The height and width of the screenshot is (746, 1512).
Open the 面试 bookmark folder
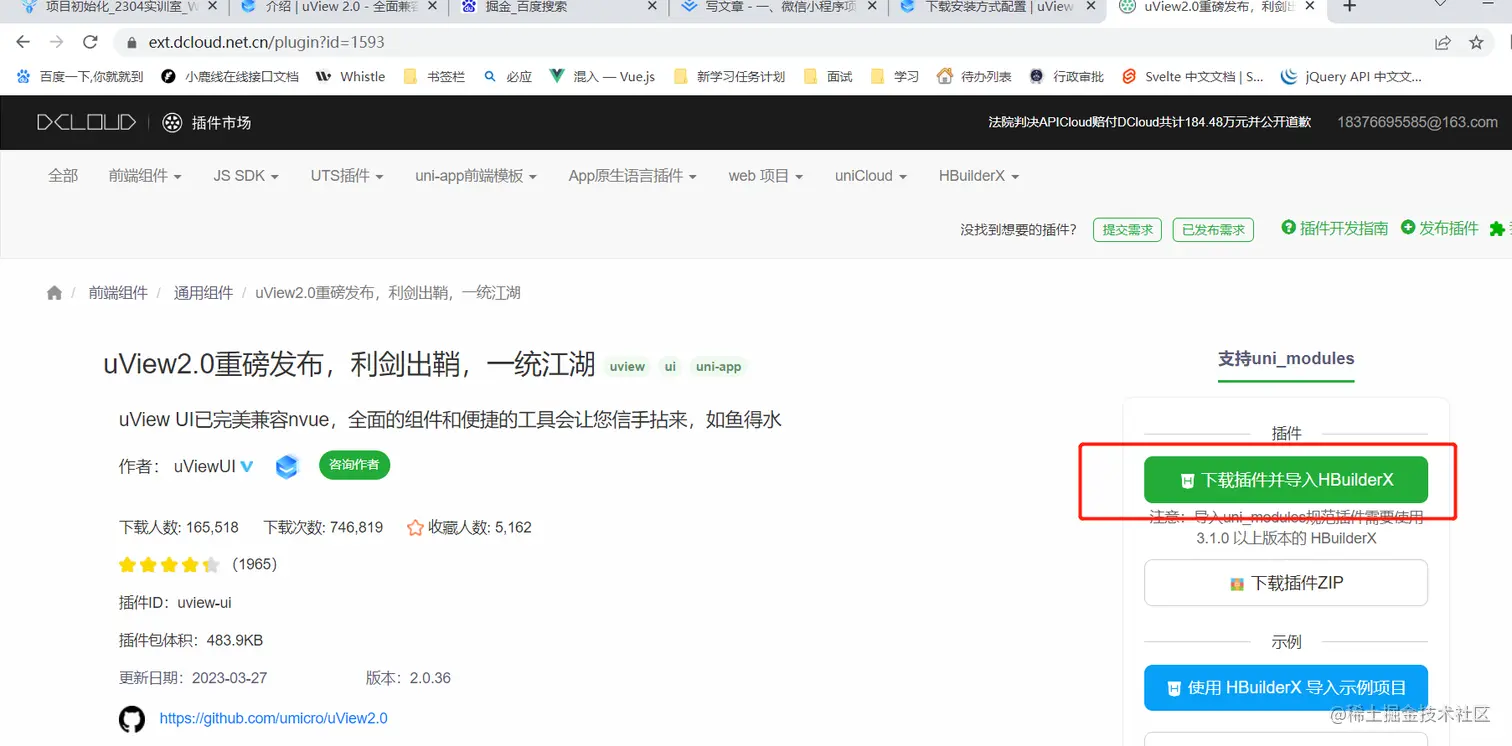tap(829, 76)
